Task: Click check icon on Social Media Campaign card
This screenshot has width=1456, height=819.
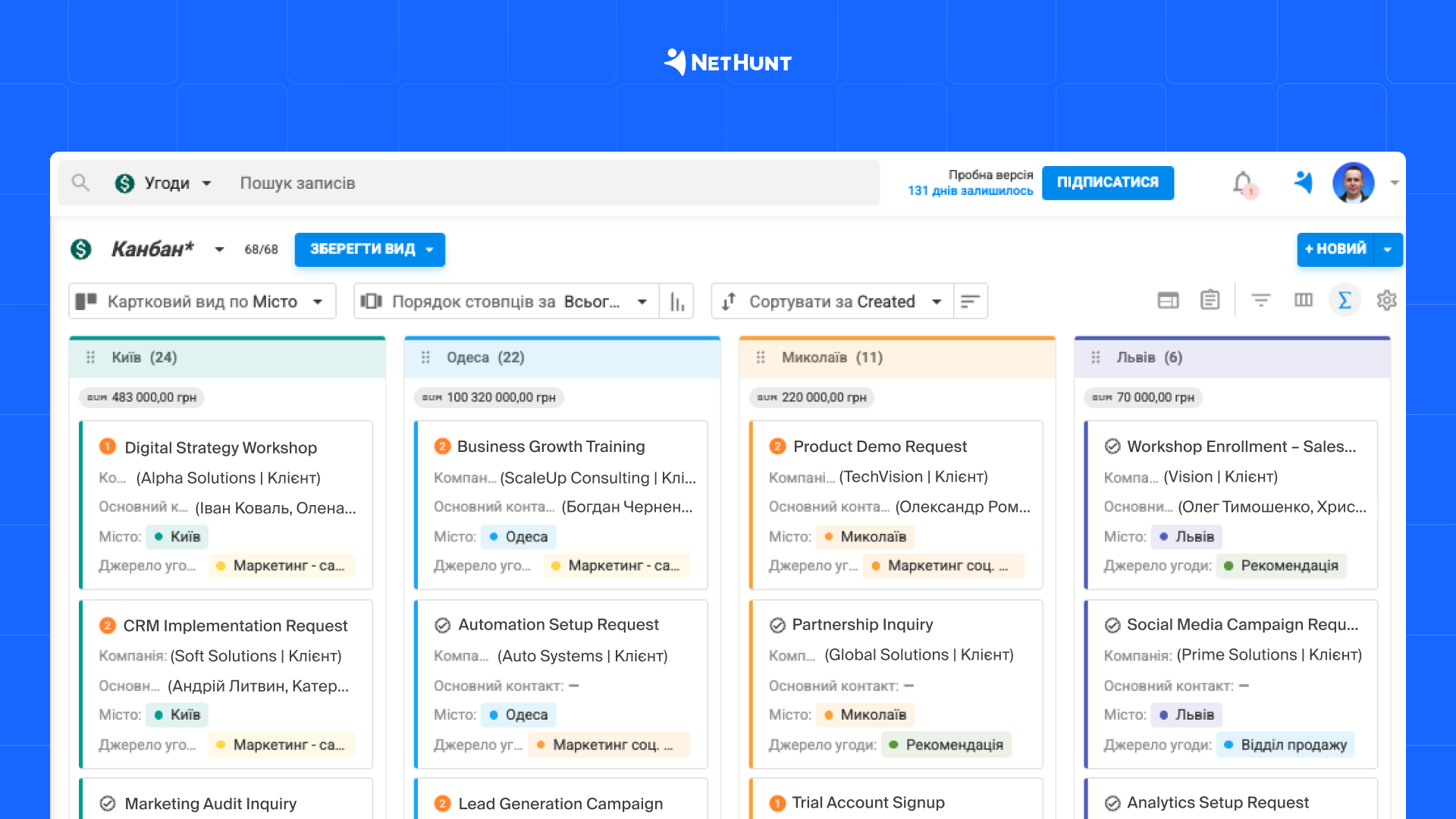Action: click(x=1112, y=625)
